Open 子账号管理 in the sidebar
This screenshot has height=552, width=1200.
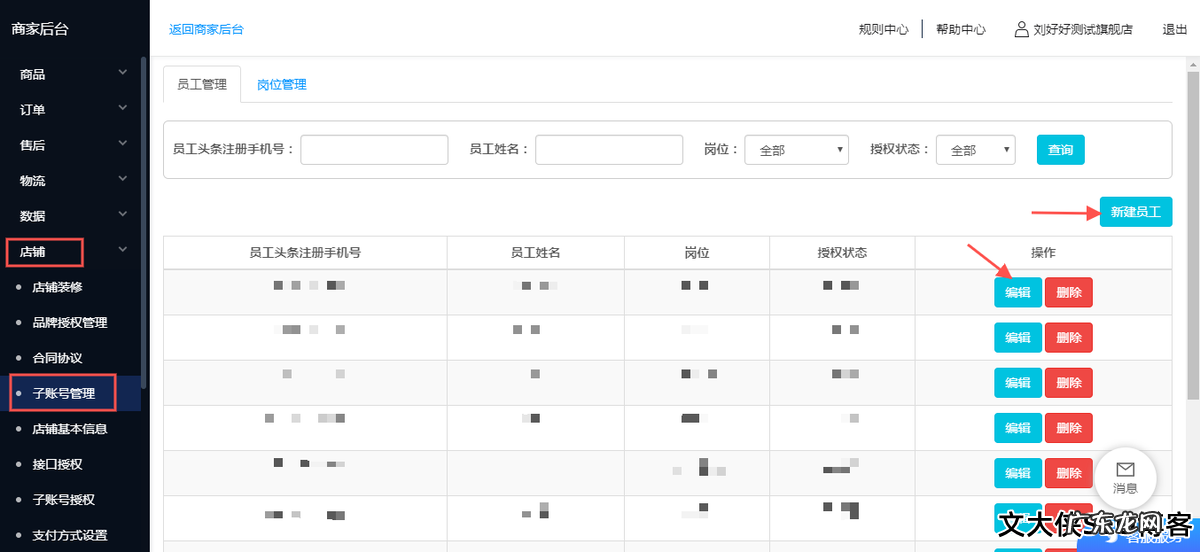click(x=63, y=394)
